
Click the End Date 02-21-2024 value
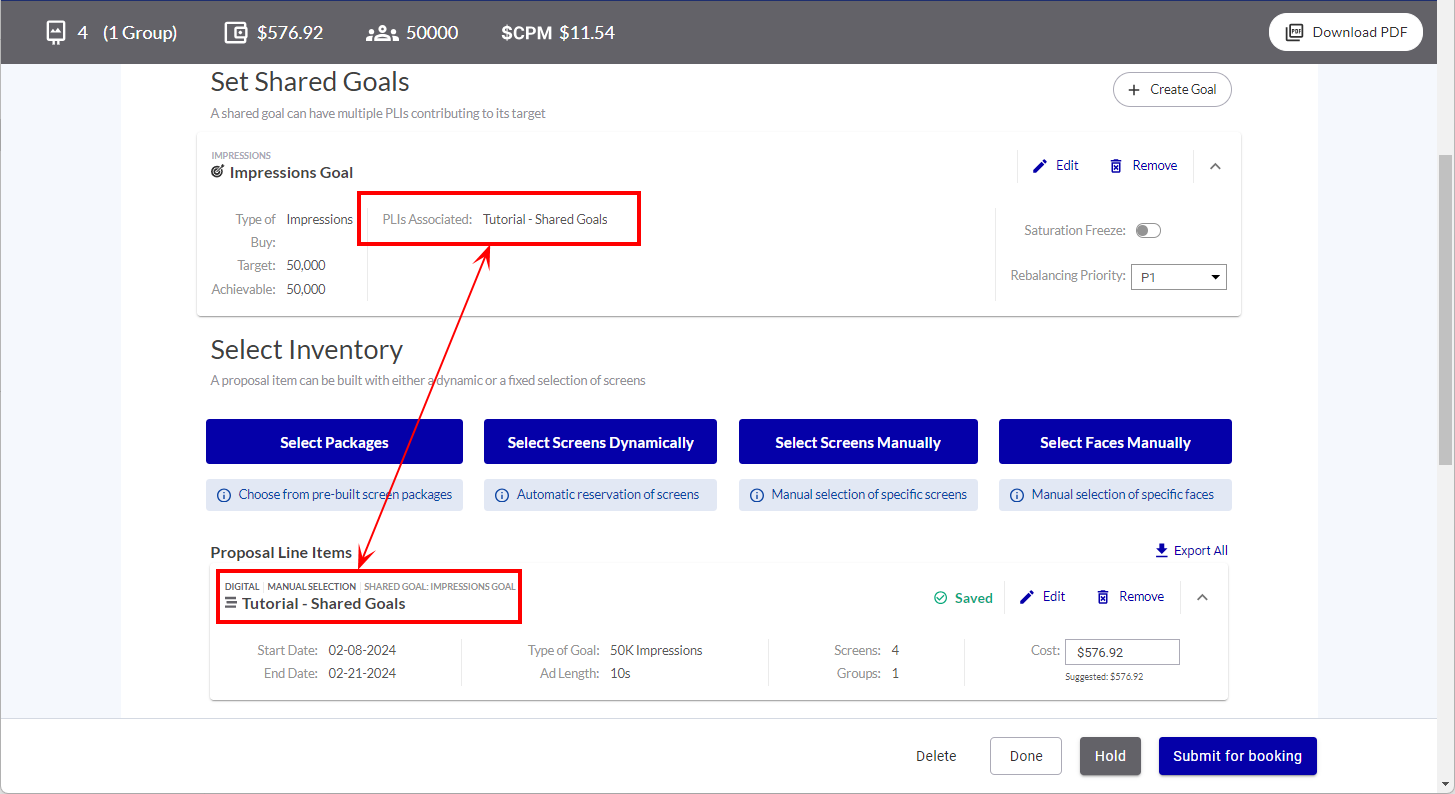[x=362, y=674]
